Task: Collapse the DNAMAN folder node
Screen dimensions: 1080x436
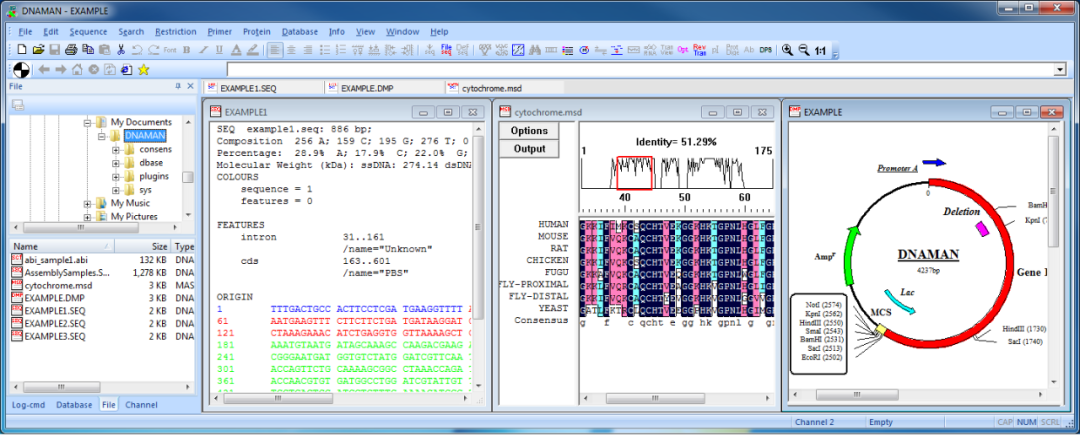Action: coord(101,136)
